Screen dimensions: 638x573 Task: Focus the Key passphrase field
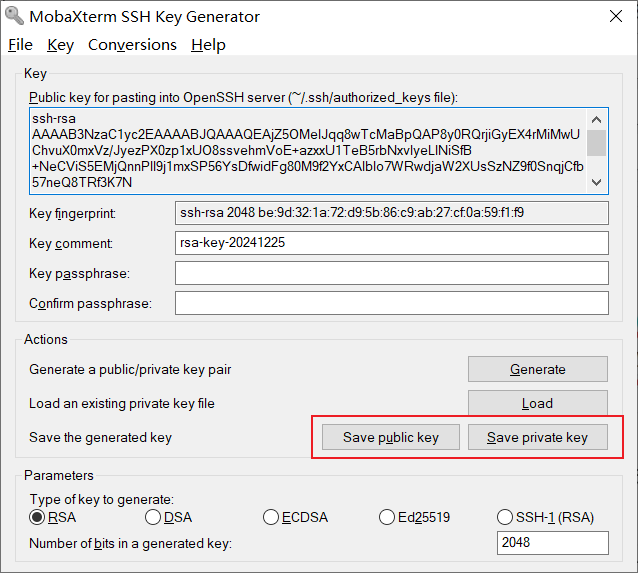[391, 273]
